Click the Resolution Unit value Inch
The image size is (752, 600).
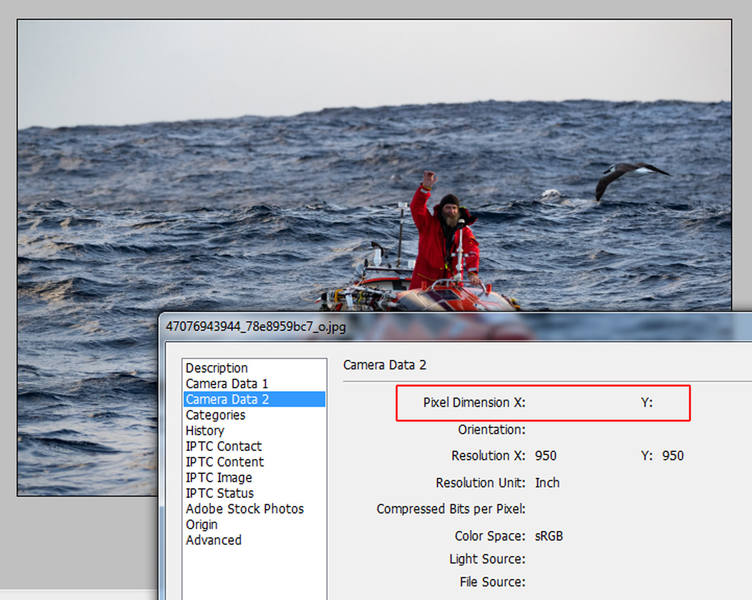(547, 482)
